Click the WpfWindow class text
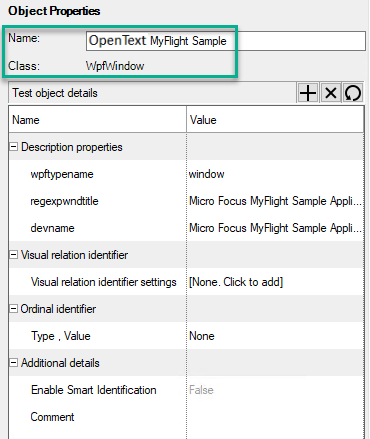This screenshot has height=439, width=370. tap(115, 66)
